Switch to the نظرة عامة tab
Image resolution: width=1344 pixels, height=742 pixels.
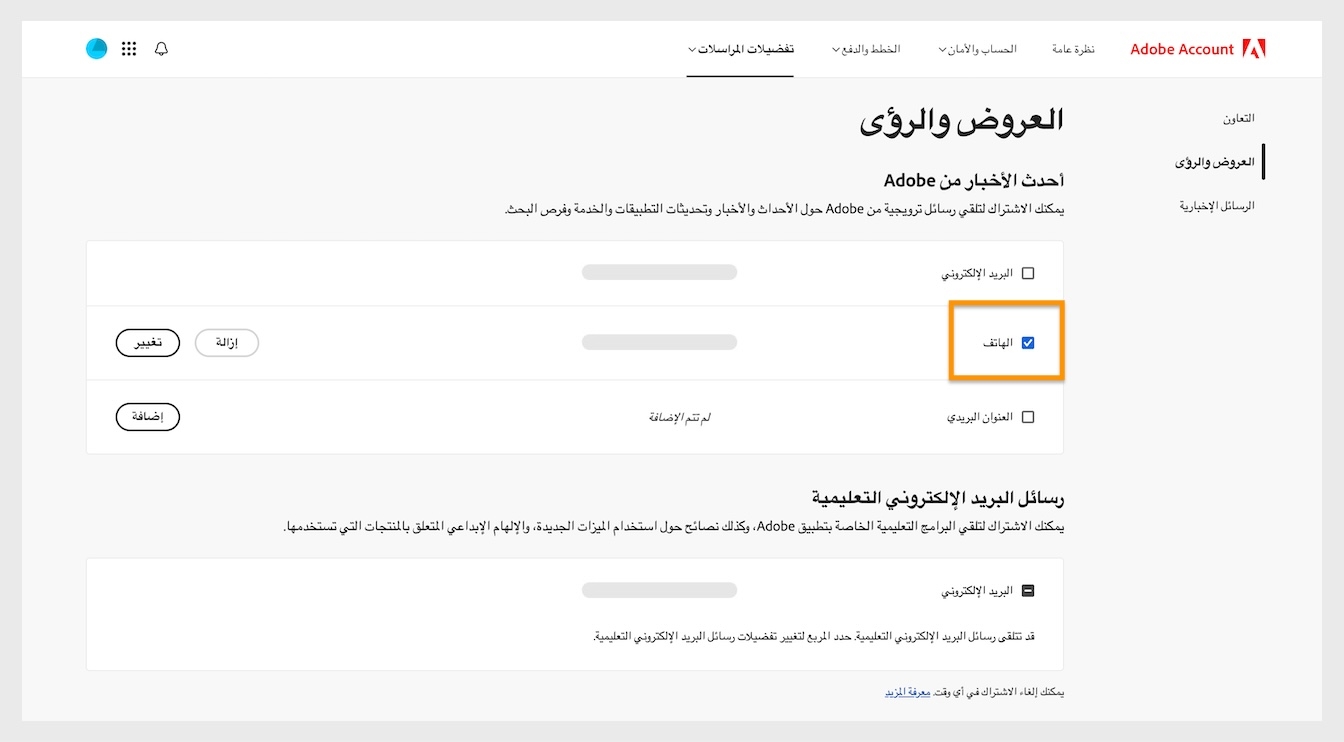[x=1073, y=48]
